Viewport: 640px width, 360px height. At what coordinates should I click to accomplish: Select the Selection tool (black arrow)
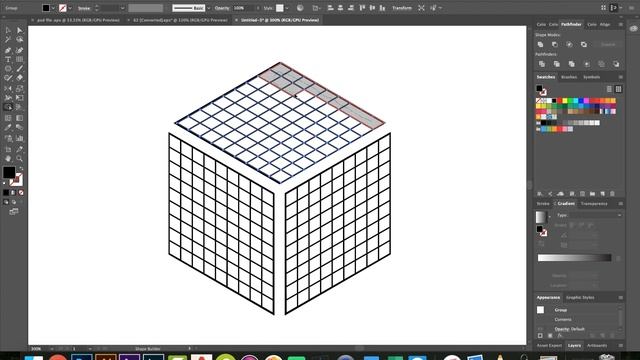pos(8,30)
